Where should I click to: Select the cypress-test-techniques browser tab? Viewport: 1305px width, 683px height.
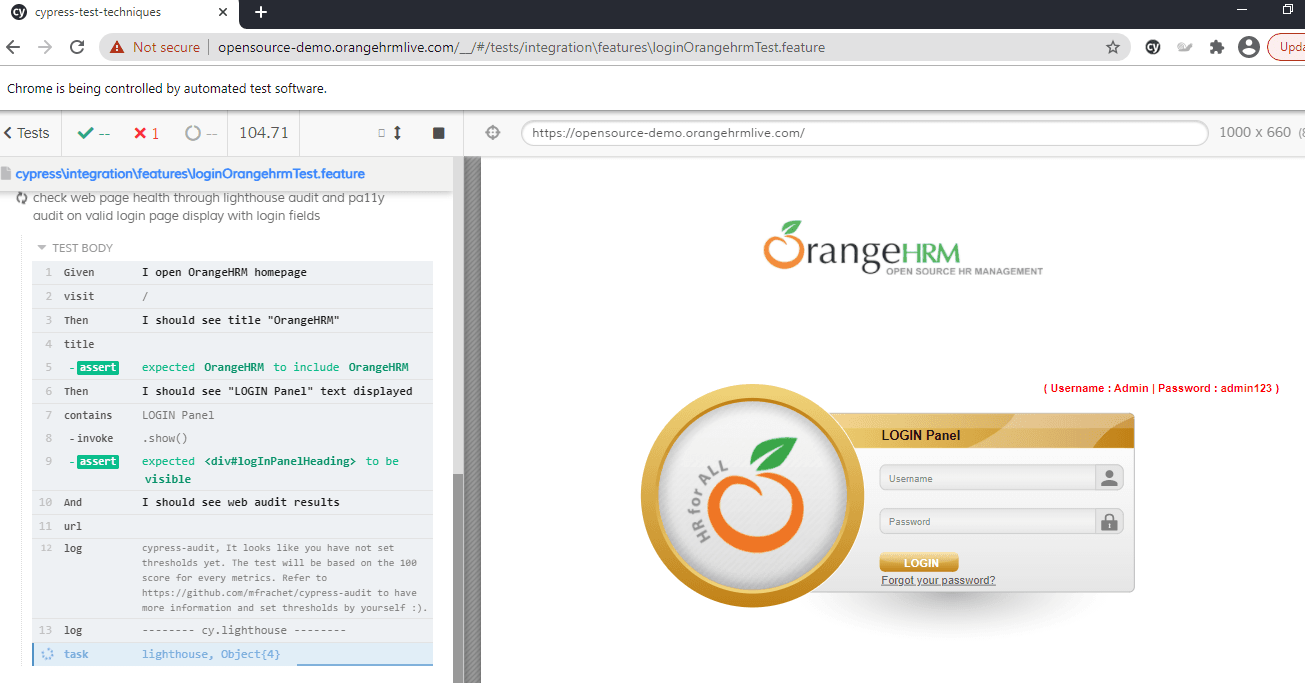pyautogui.click(x=118, y=13)
